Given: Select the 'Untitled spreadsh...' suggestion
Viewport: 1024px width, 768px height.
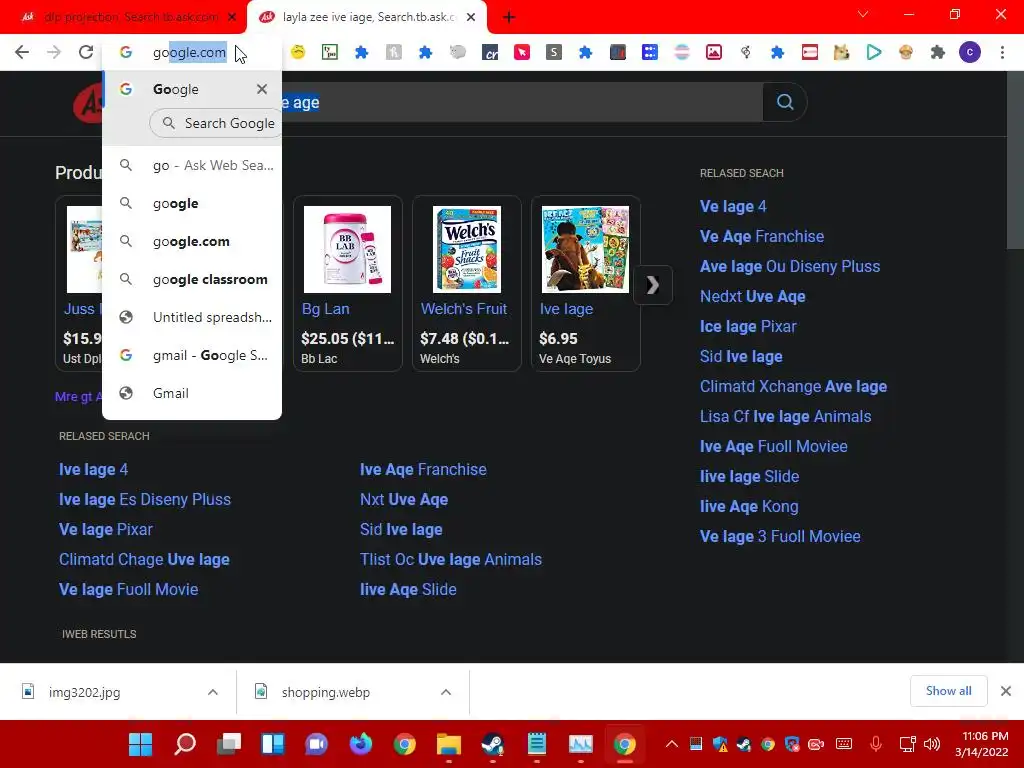Looking at the screenshot, I should coord(192,317).
